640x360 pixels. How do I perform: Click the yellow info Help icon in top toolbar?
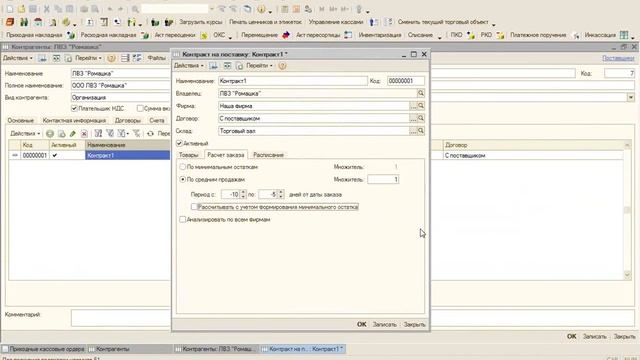point(261,9)
